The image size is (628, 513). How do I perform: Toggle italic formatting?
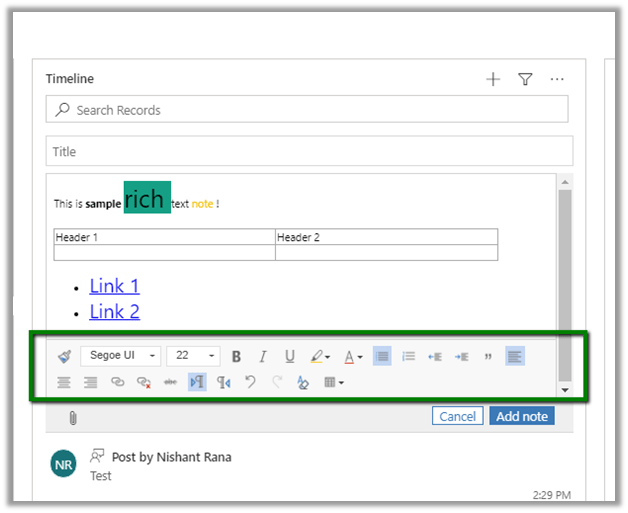[x=263, y=356]
